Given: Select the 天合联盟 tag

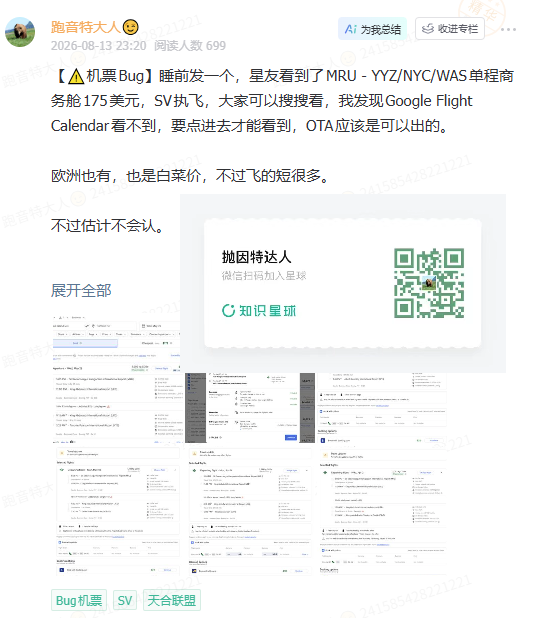Looking at the screenshot, I should click(x=171, y=600).
